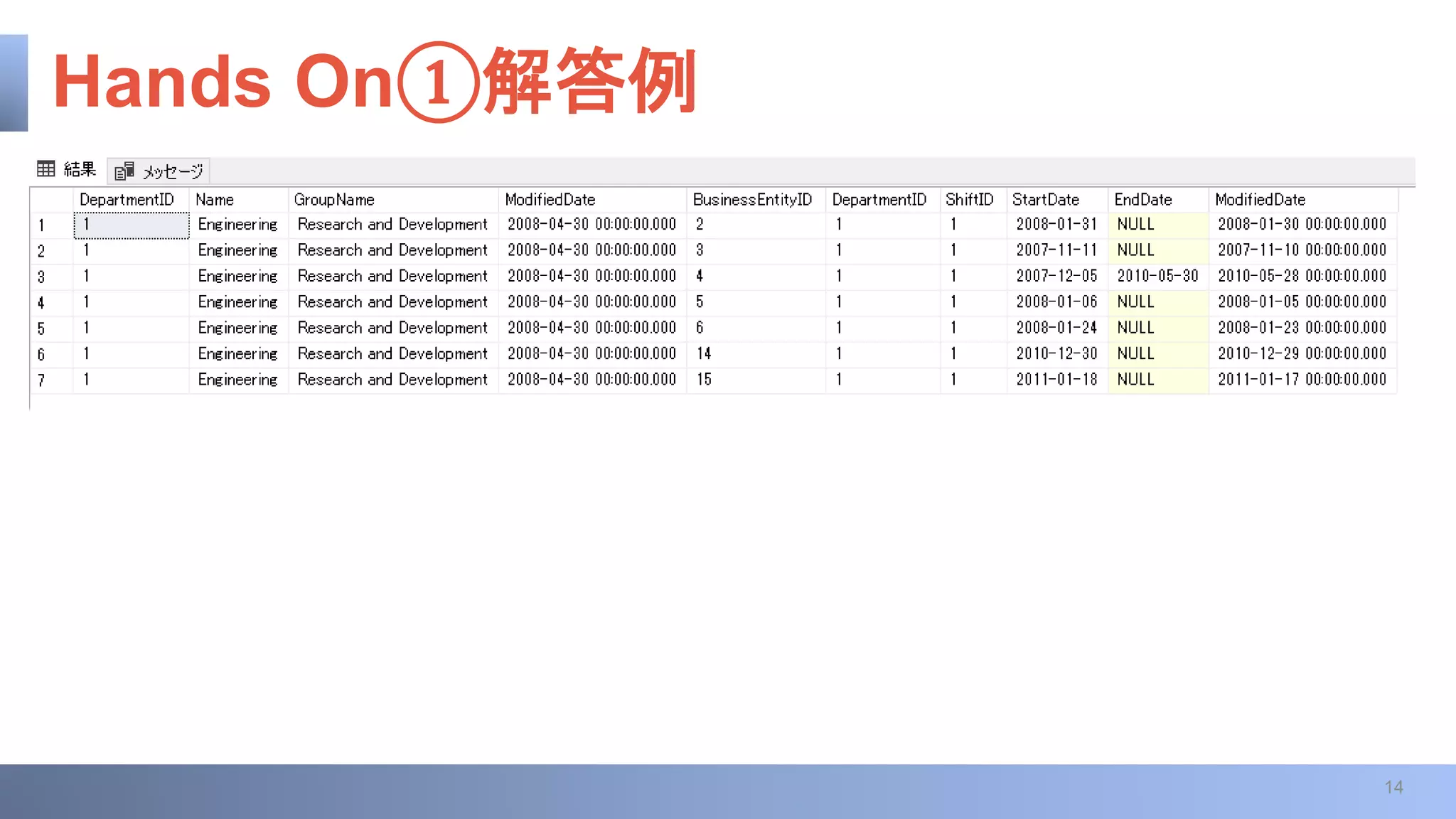Select row header number 5
This screenshot has height=819, width=1456.
(51, 328)
